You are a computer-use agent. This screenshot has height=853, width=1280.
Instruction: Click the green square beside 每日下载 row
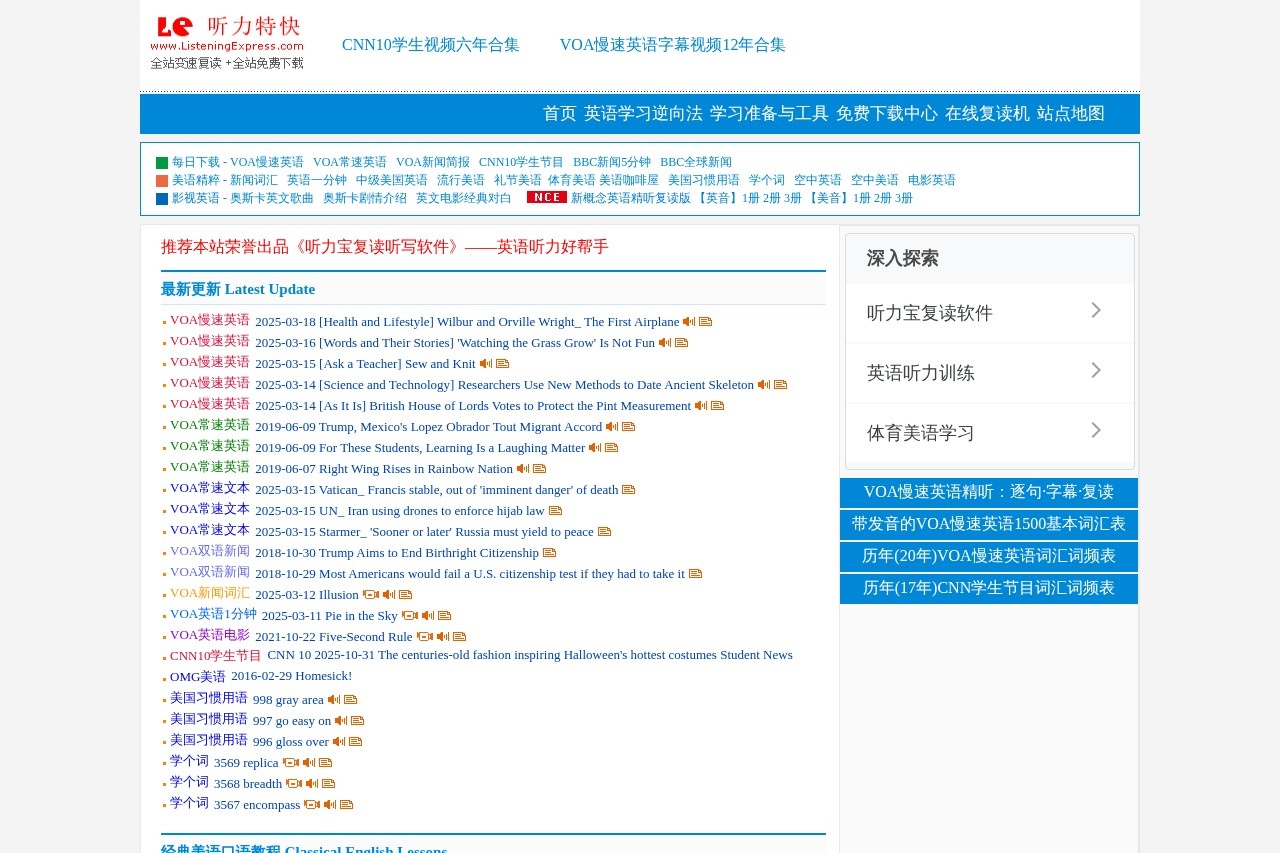coord(162,162)
